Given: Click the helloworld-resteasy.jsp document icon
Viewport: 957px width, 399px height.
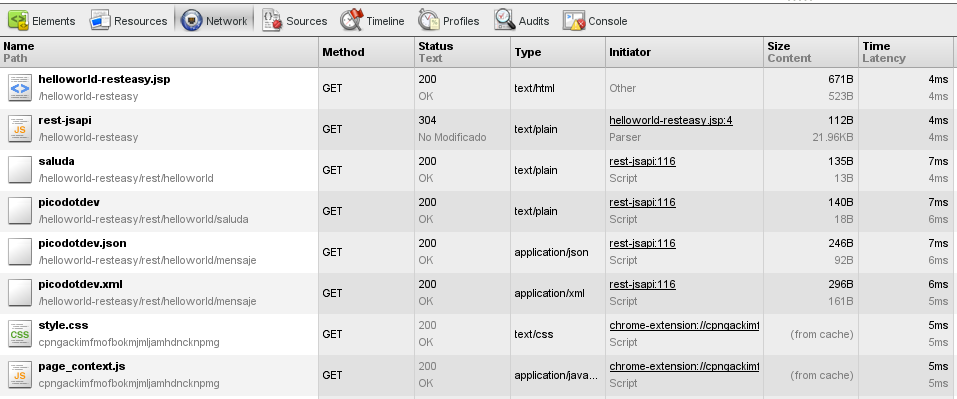Looking at the screenshot, I should [20, 88].
